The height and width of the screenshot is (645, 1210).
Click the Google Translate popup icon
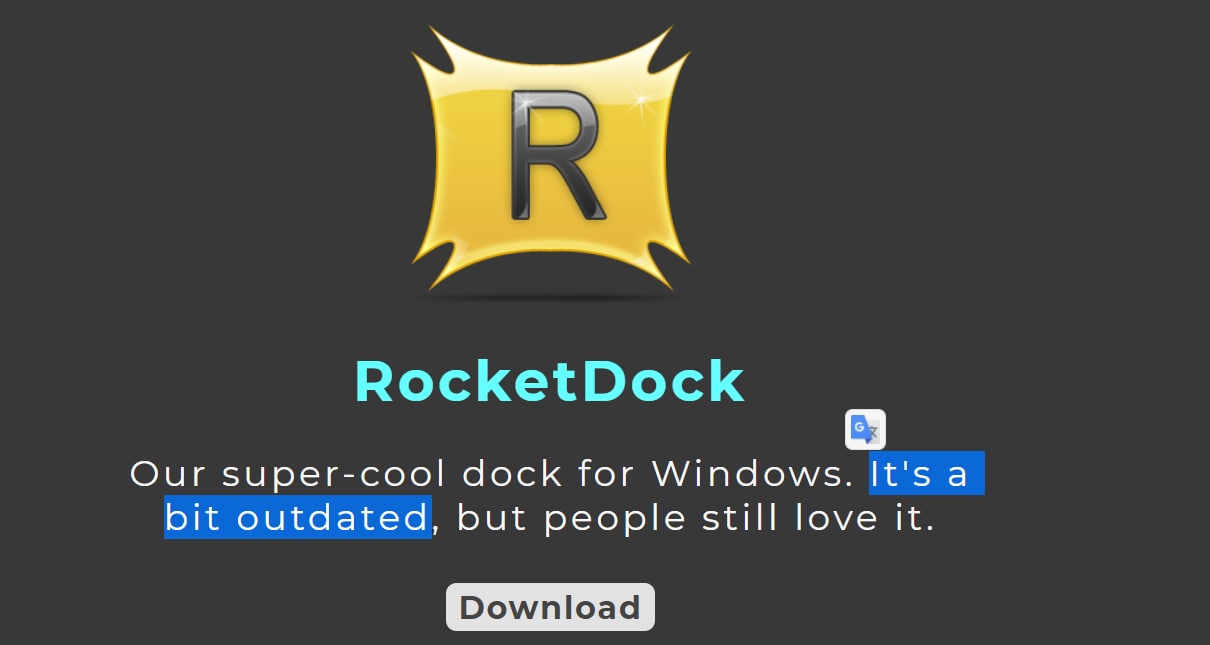(865, 430)
